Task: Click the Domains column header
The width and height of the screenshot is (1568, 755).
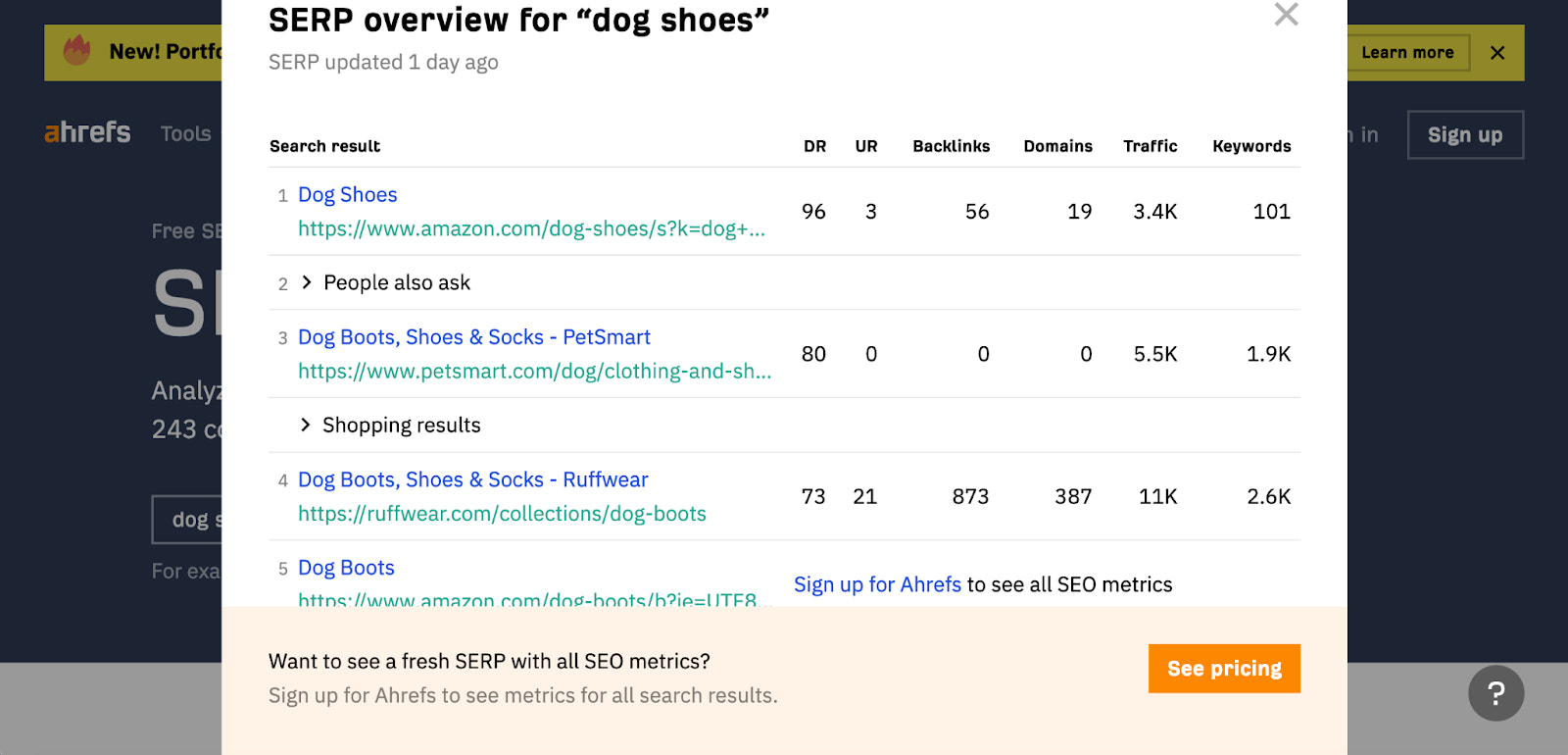Action: coord(1057,146)
